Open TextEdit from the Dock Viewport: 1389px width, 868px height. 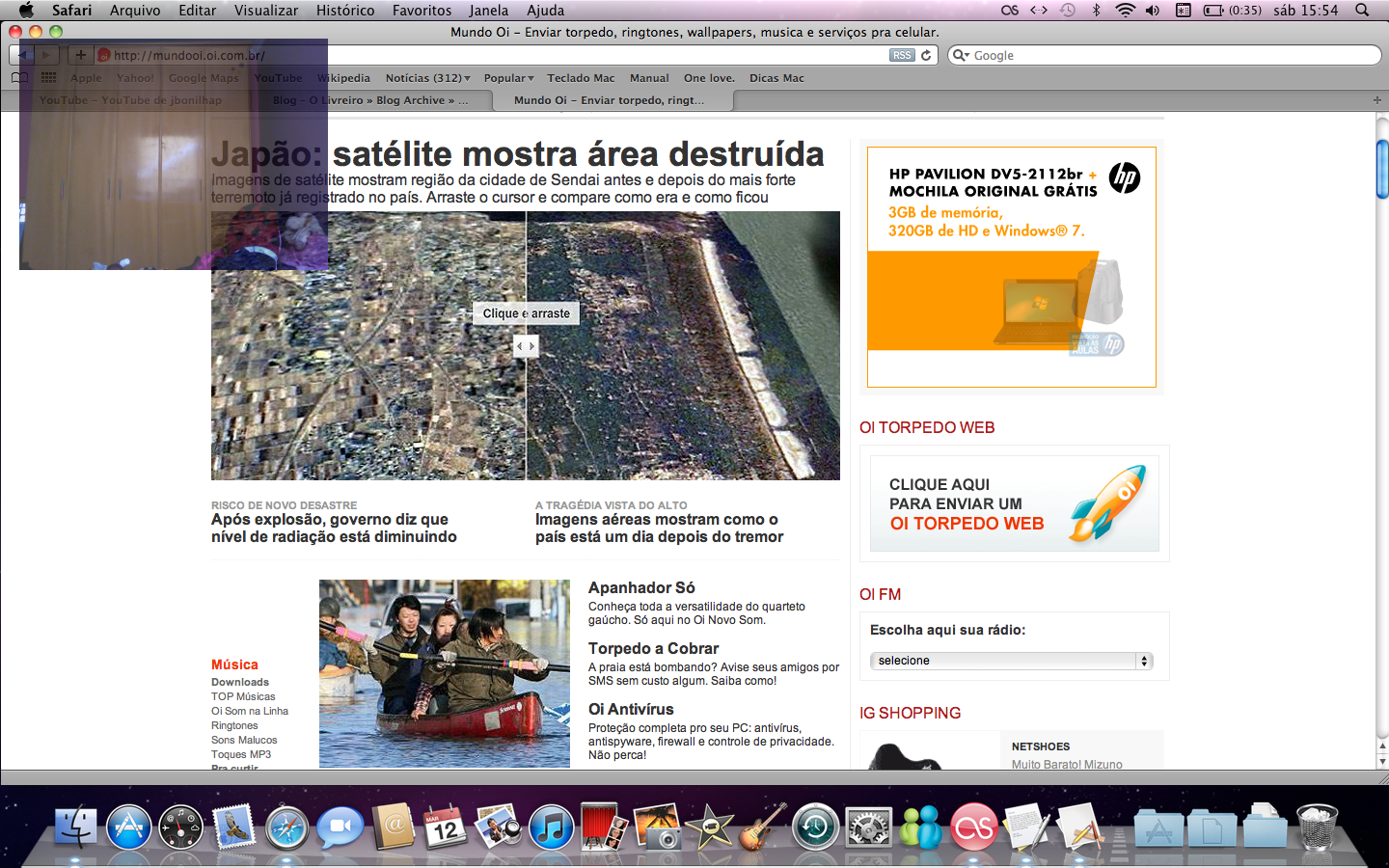[x=1026, y=827]
